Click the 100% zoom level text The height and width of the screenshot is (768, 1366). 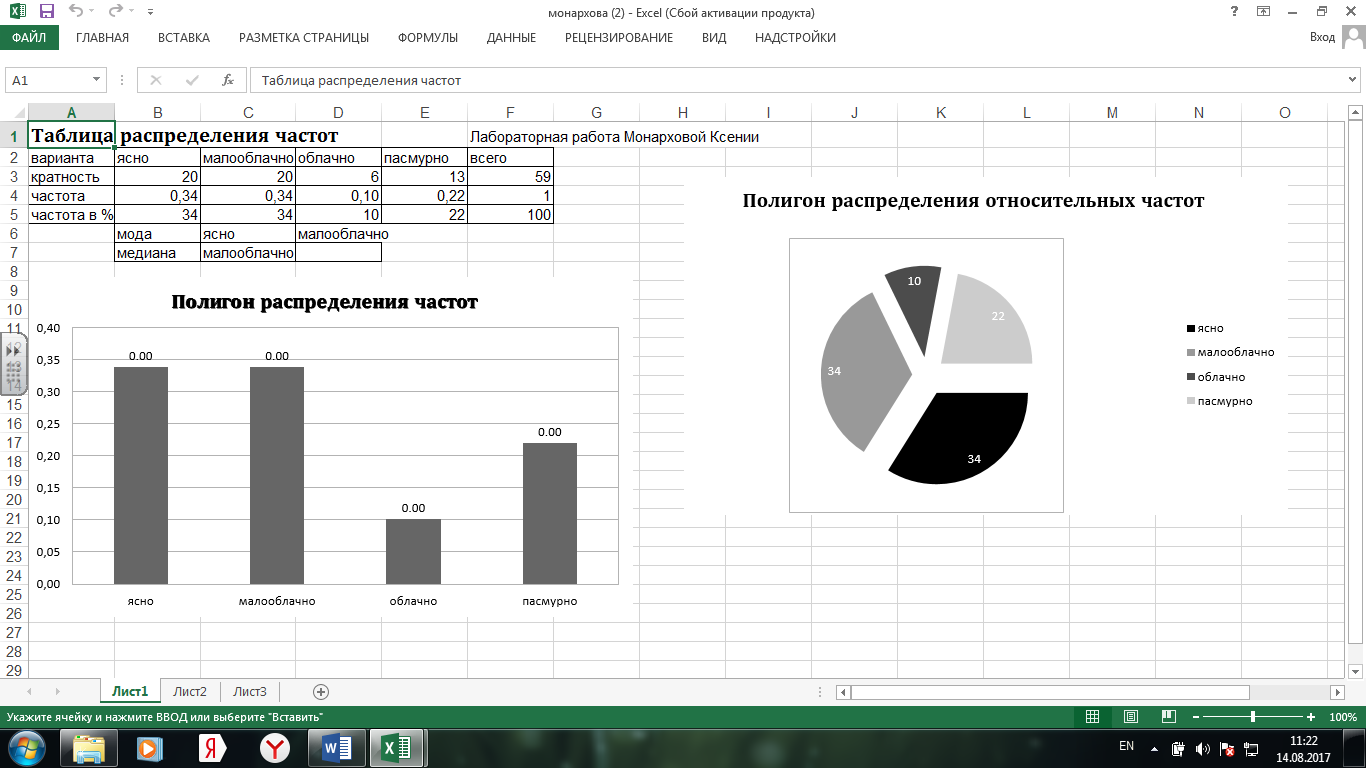[1343, 717]
